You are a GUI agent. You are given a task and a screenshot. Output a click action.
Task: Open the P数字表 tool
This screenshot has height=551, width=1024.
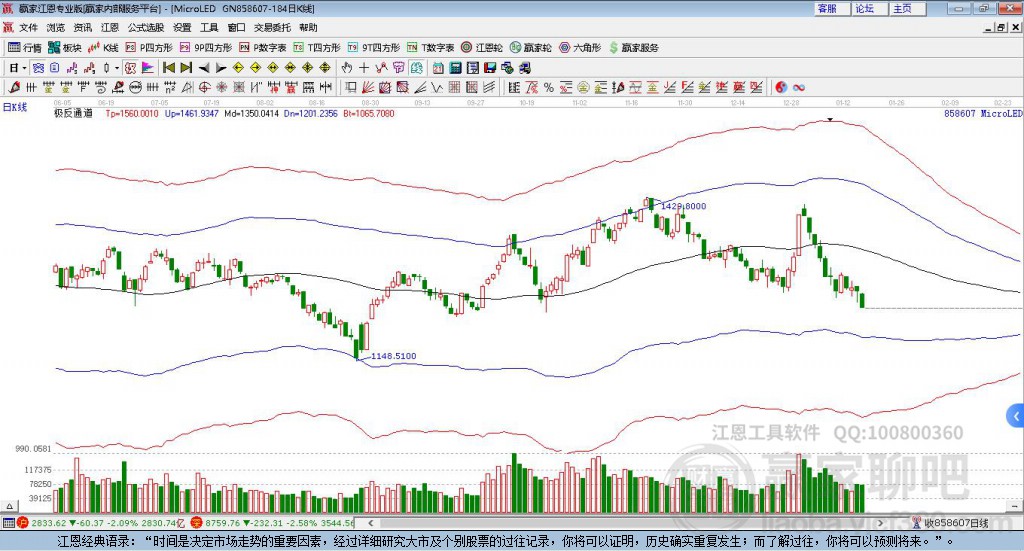[263, 48]
